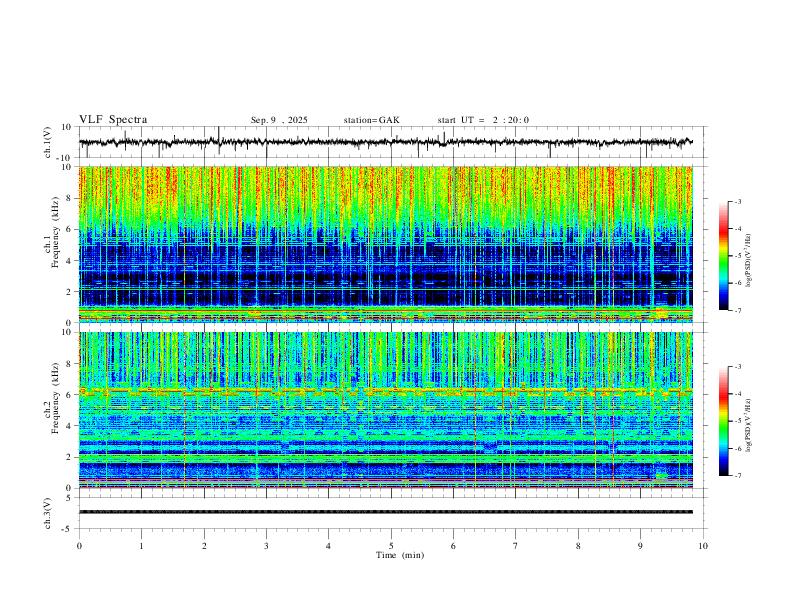Image resolution: width=792 pixels, height=612 pixels.
Task: Click the 'Time (min)' axis label
Action: tap(400, 555)
